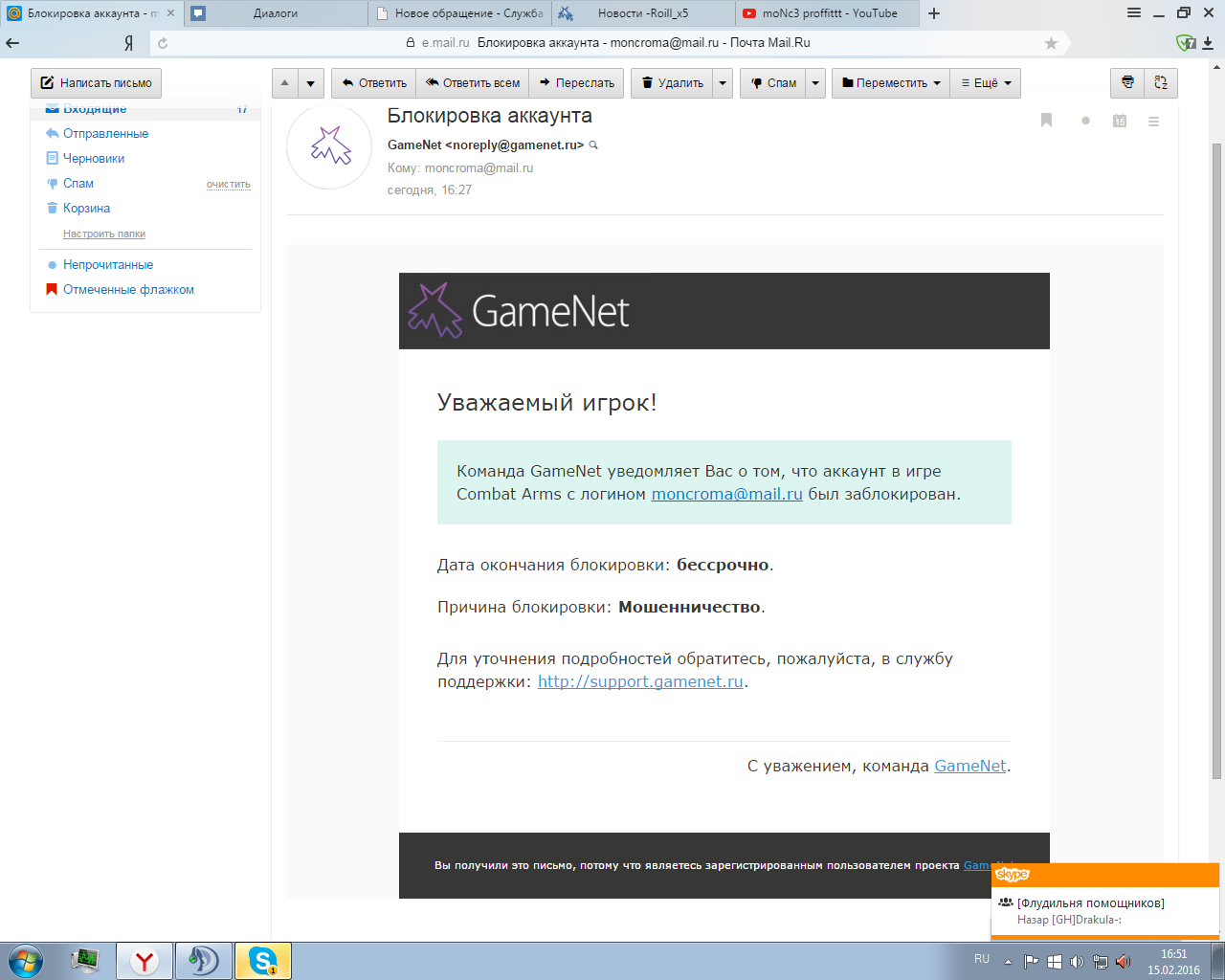
Task: Flag the message with bookmark icon
Action: (1046, 121)
